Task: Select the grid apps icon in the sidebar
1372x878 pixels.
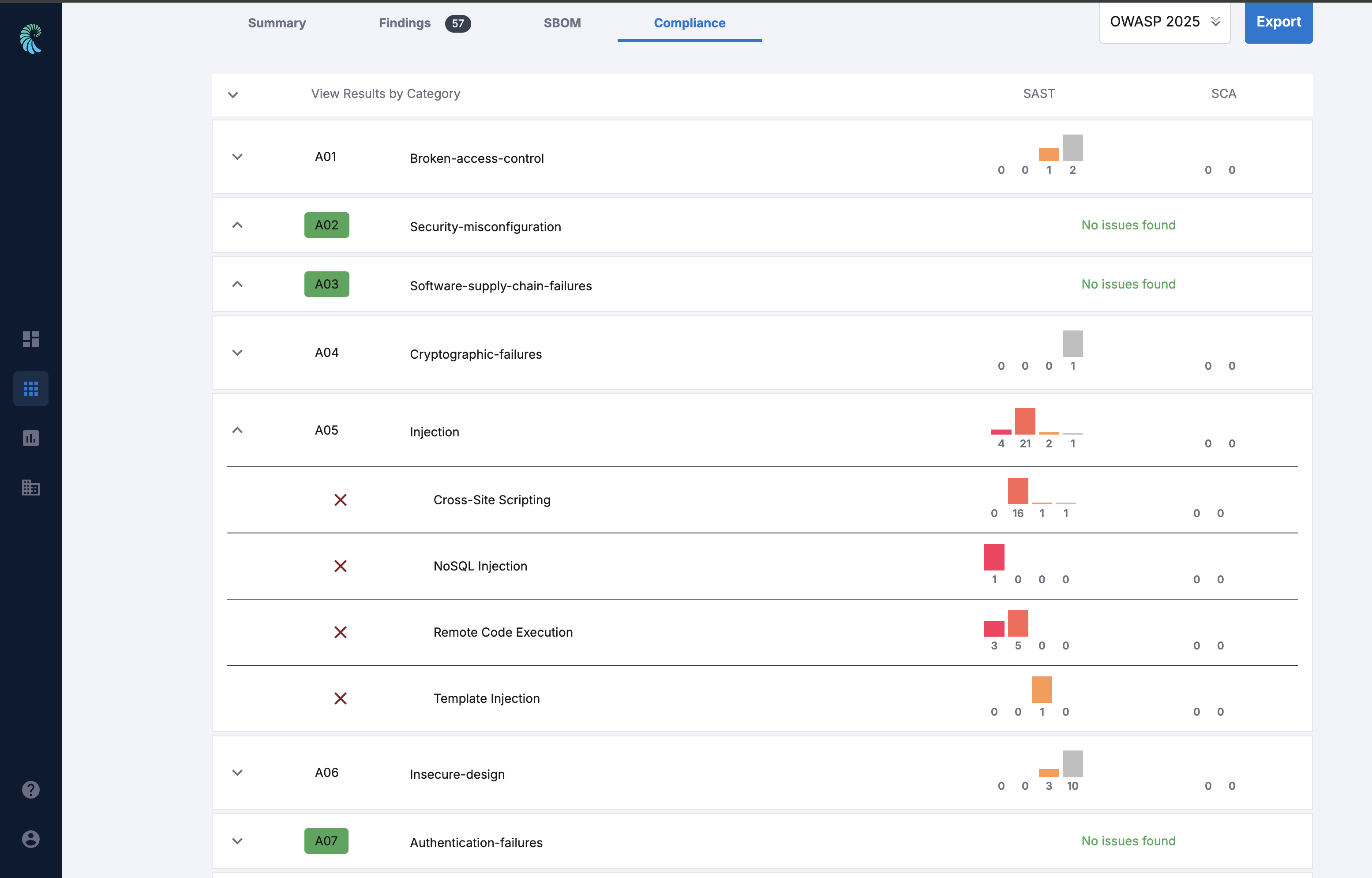Action: (x=31, y=389)
